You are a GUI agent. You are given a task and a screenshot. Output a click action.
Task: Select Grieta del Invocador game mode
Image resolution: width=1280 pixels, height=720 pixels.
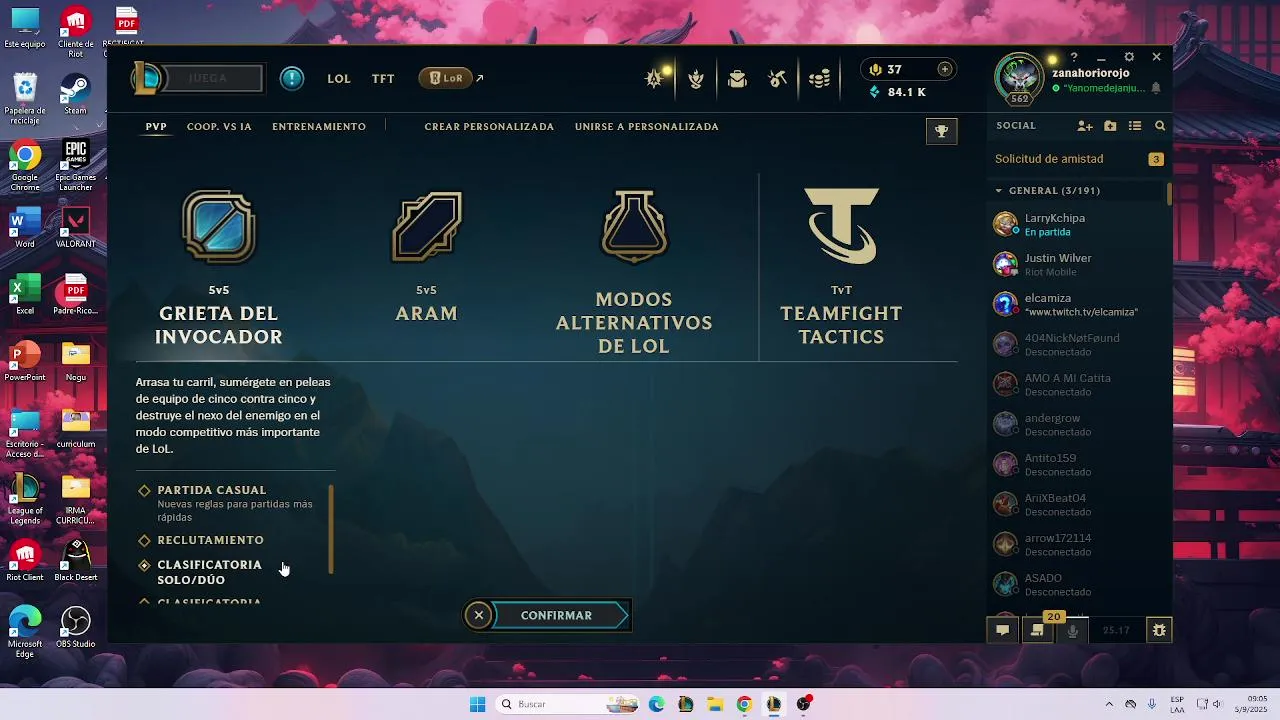coord(219,267)
